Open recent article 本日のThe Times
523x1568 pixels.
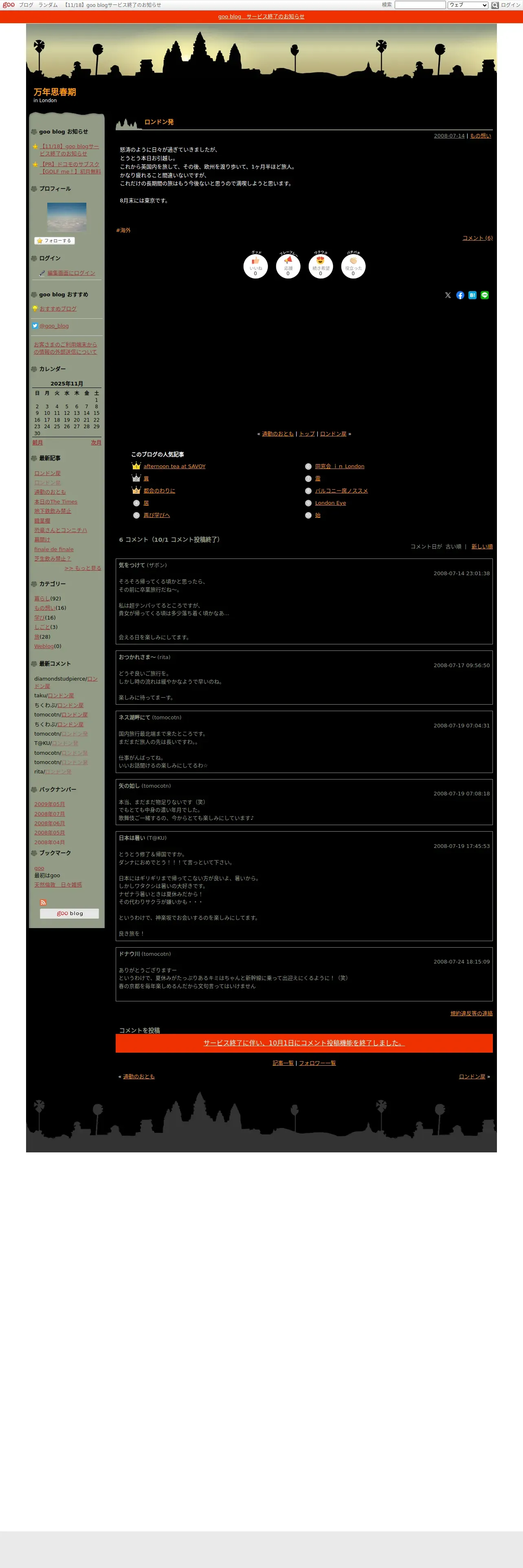pyautogui.click(x=56, y=501)
